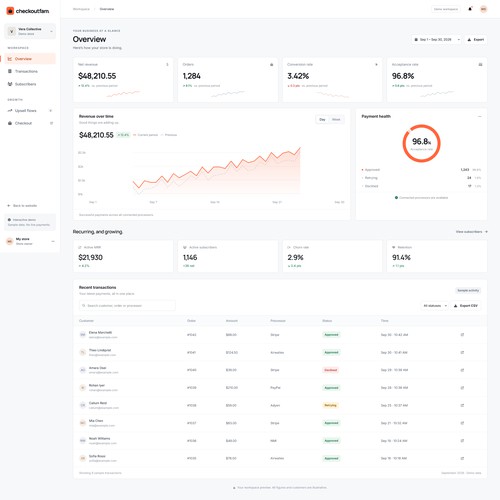This screenshot has width=500, height=500.
Task: Click the PayPal processor cell
Action: click(275, 388)
